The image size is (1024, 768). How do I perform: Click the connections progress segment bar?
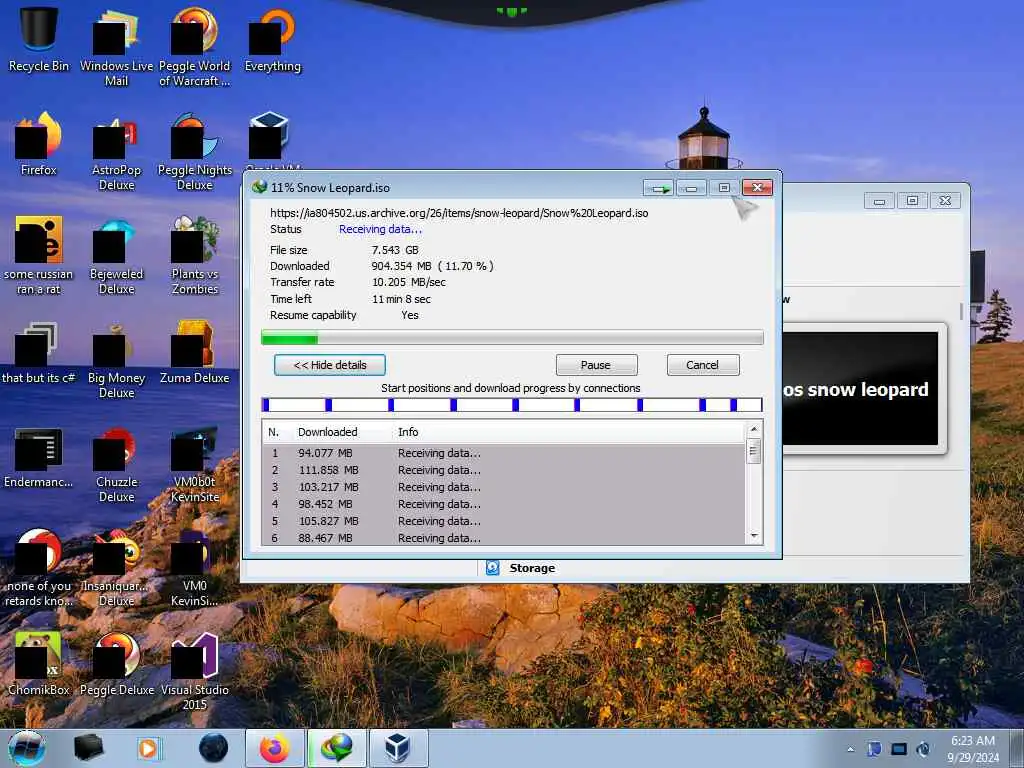tap(512, 405)
